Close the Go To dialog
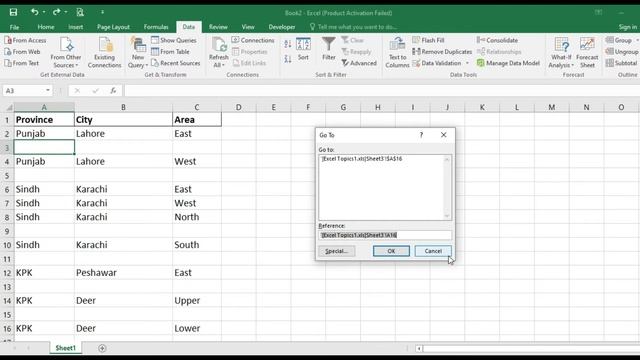Viewport: 640px width, 360px height. [x=444, y=135]
